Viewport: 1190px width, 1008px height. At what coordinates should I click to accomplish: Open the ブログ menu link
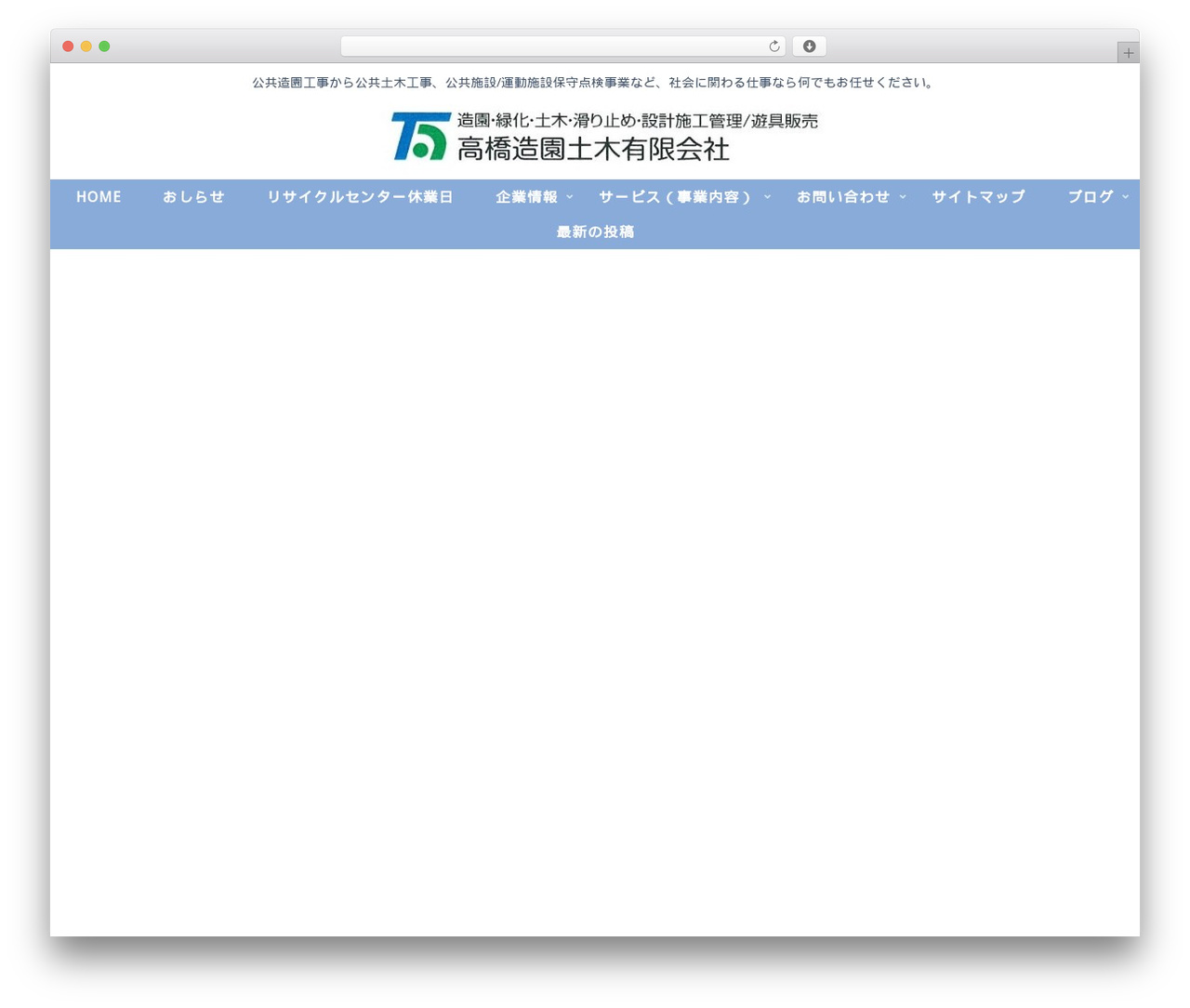(1091, 197)
